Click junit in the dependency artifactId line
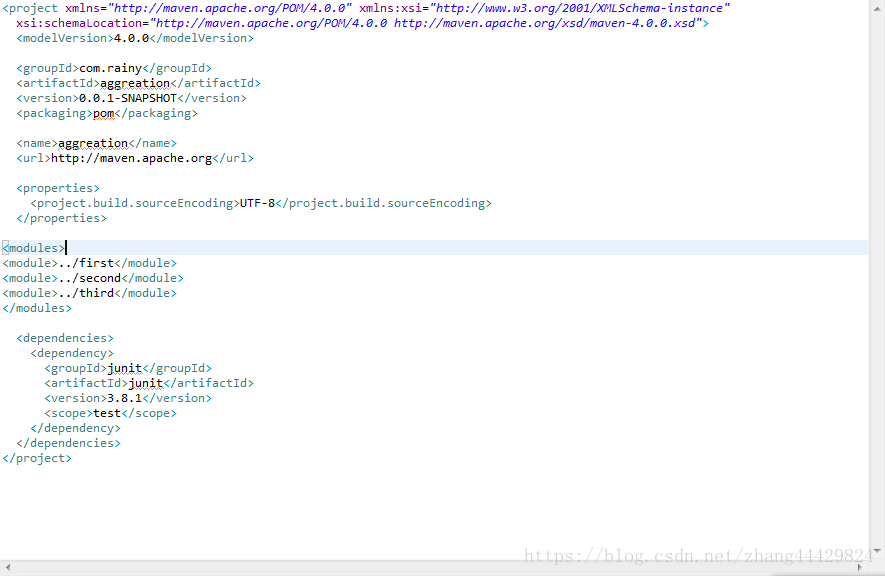885x576 pixels. 146,383
